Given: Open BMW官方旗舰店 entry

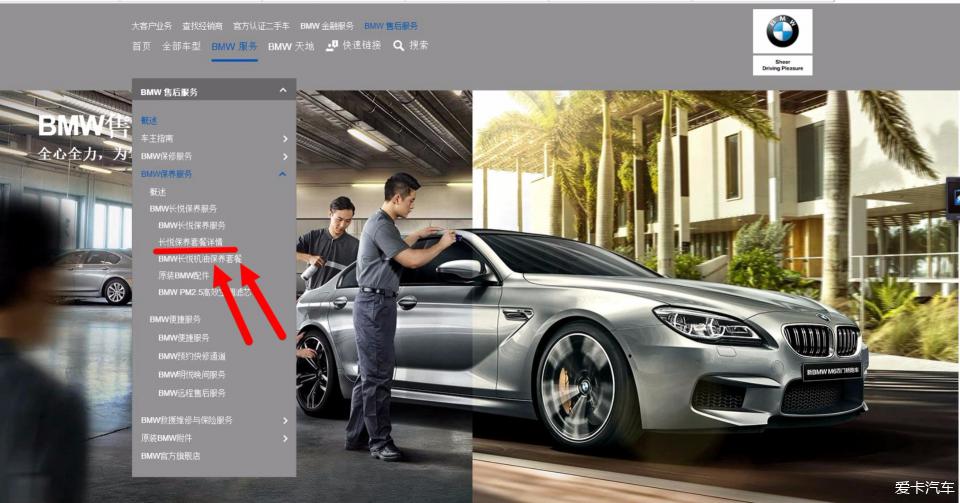Looking at the screenshot, I should click(x=170, y=456).
